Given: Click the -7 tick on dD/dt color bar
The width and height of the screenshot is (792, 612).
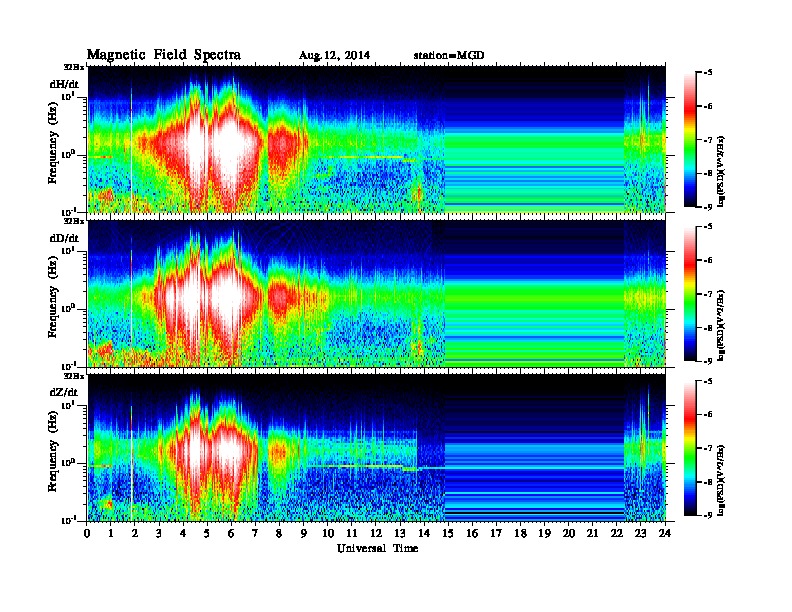Looking at the screenshot, I should tap(708, 294).
